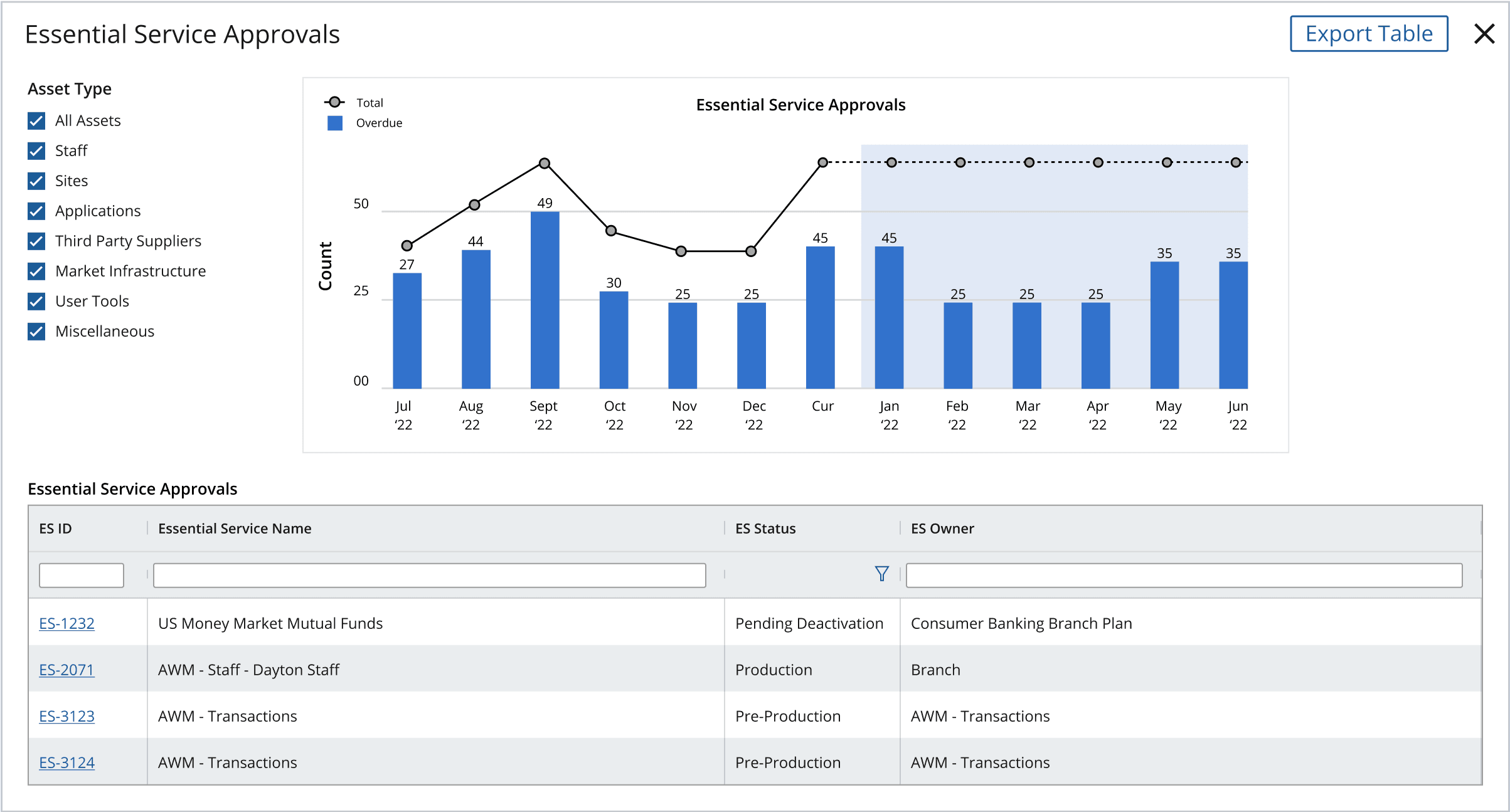Click the Total legend line marker

pos(335,102)
